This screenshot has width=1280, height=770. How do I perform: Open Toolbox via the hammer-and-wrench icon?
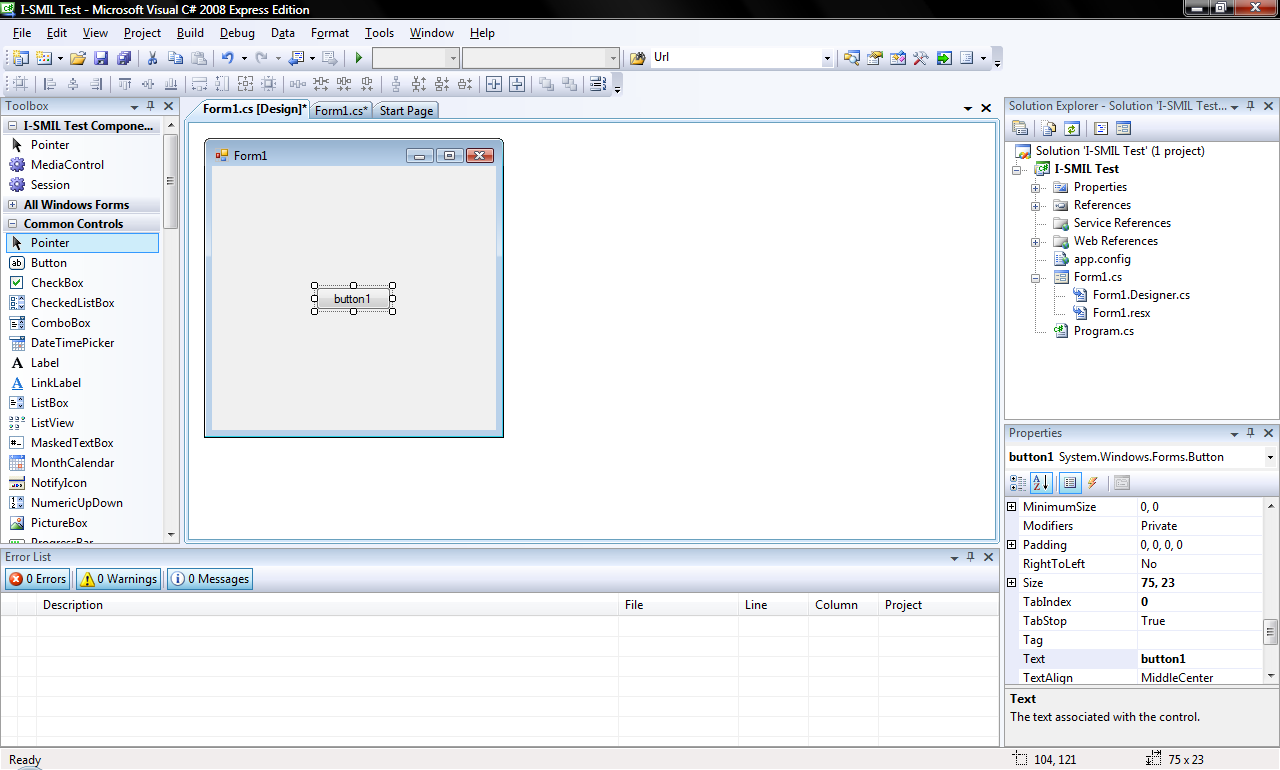pos(921,58)
